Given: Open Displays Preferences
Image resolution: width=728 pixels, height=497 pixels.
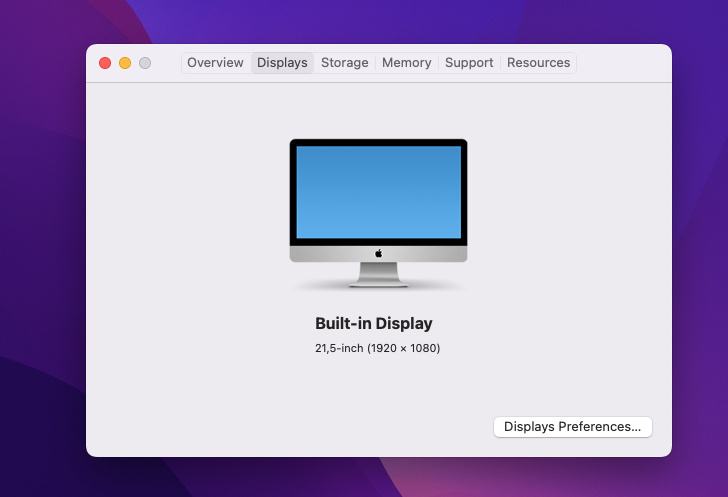Looking at the screenshot, I should point(572,427).
